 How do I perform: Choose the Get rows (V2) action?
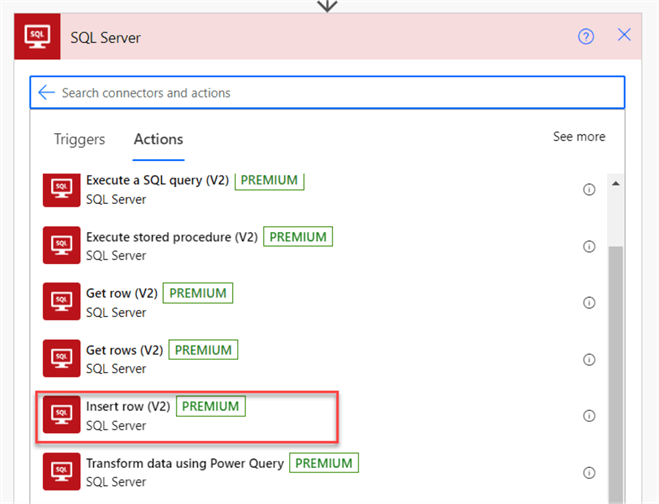click(x=124, y=350)
